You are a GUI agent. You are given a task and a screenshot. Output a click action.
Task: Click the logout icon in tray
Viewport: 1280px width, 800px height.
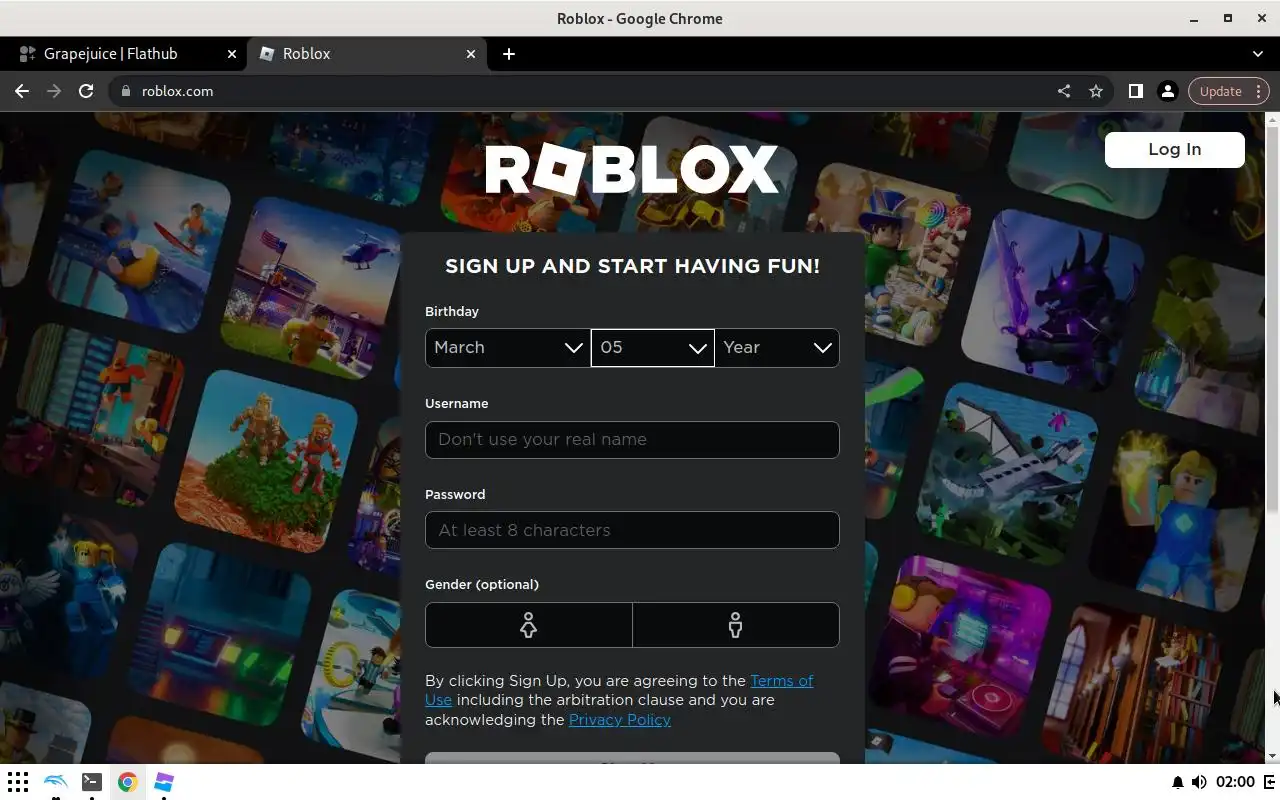tap(1270, 782)
